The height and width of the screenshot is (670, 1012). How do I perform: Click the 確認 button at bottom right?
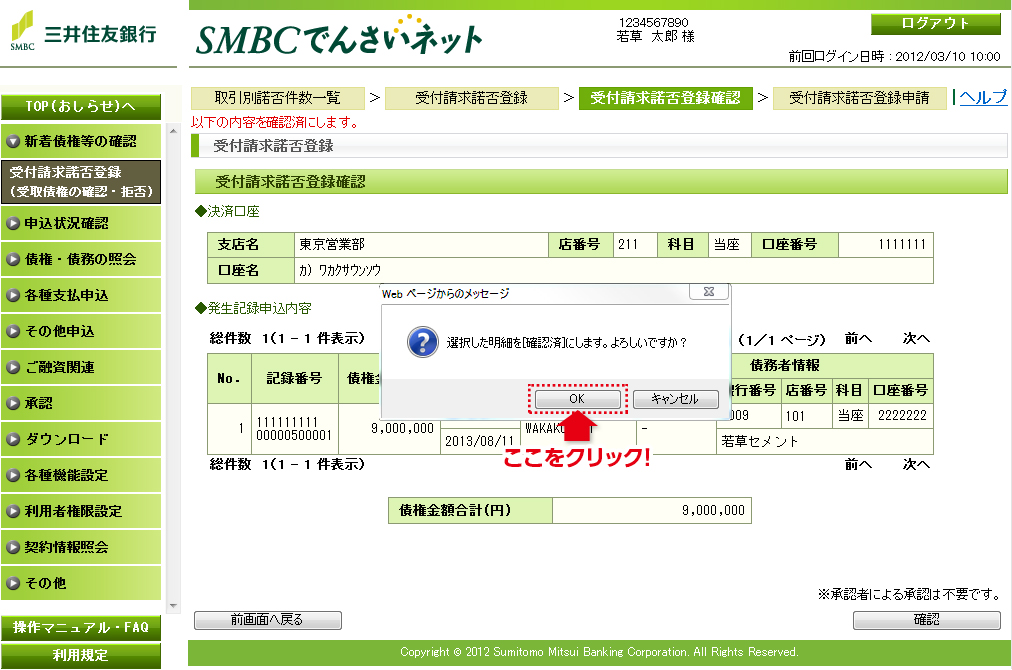(x=927, y=620)
